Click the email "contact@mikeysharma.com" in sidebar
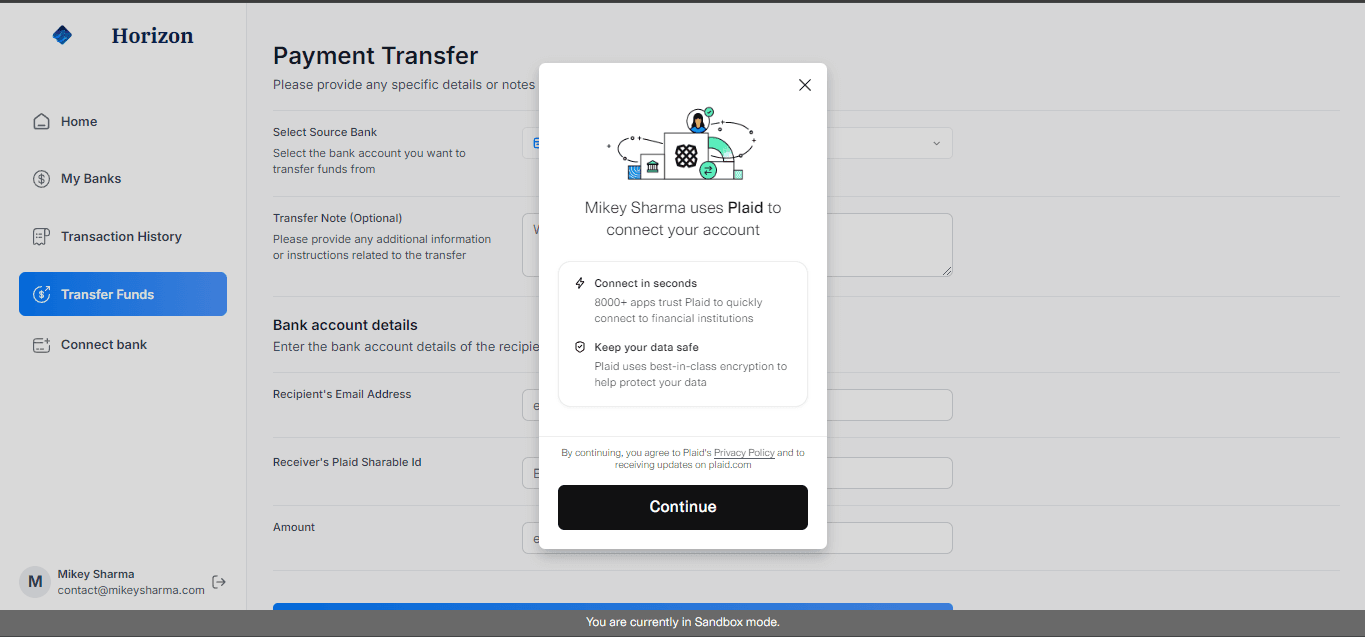 coord(131,590)
